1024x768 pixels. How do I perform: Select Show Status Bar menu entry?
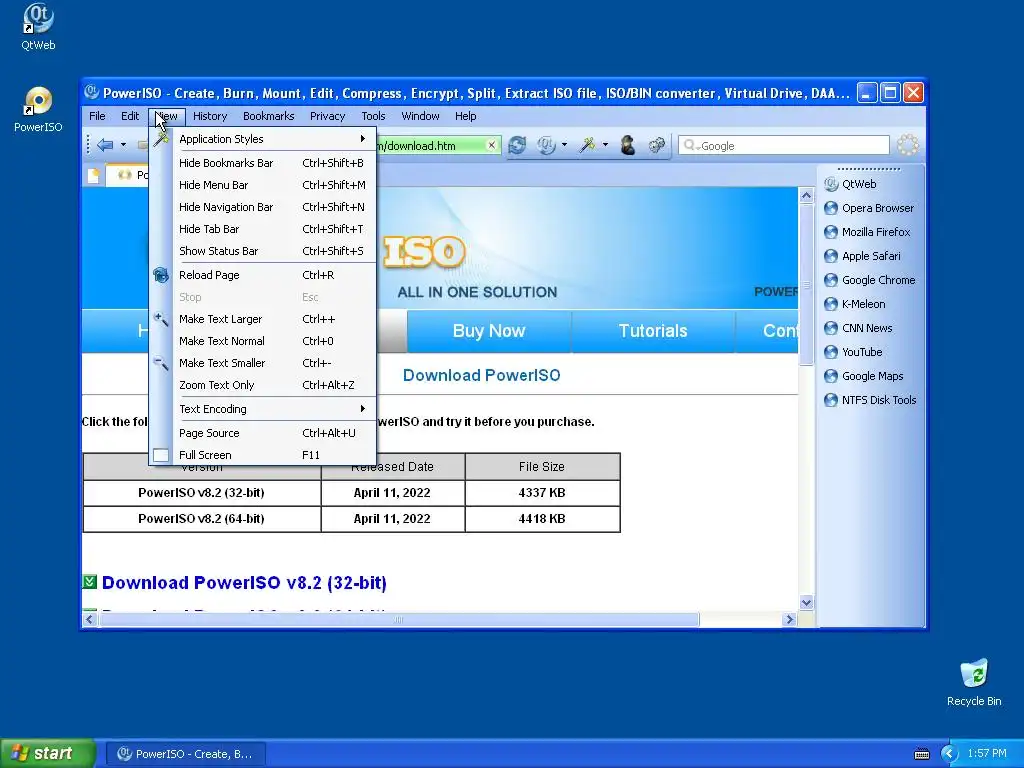coord(263,251)
